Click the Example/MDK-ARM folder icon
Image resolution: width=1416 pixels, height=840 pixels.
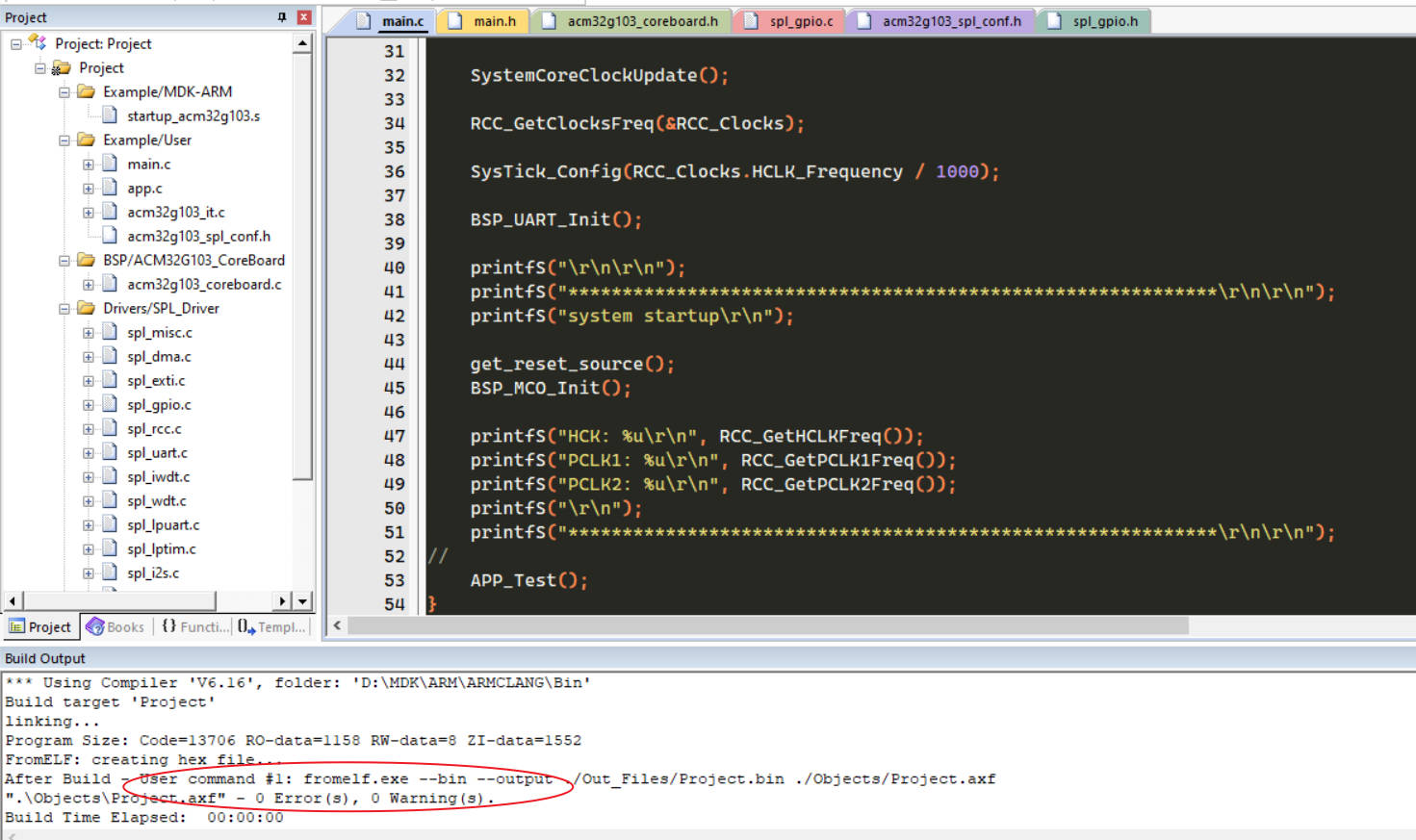(x=86, y=91)
